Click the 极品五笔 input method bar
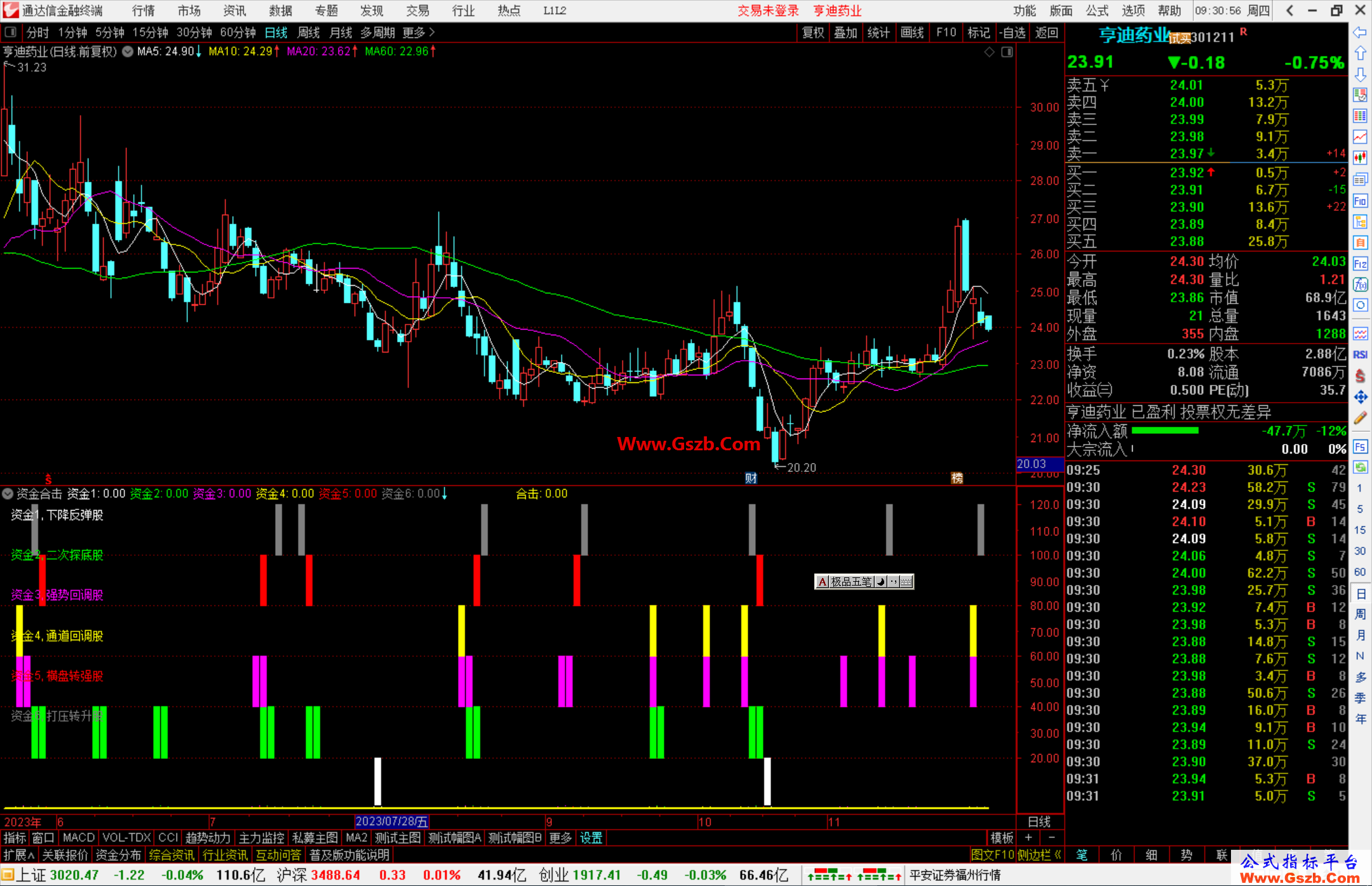 click(x=864, y=582)
